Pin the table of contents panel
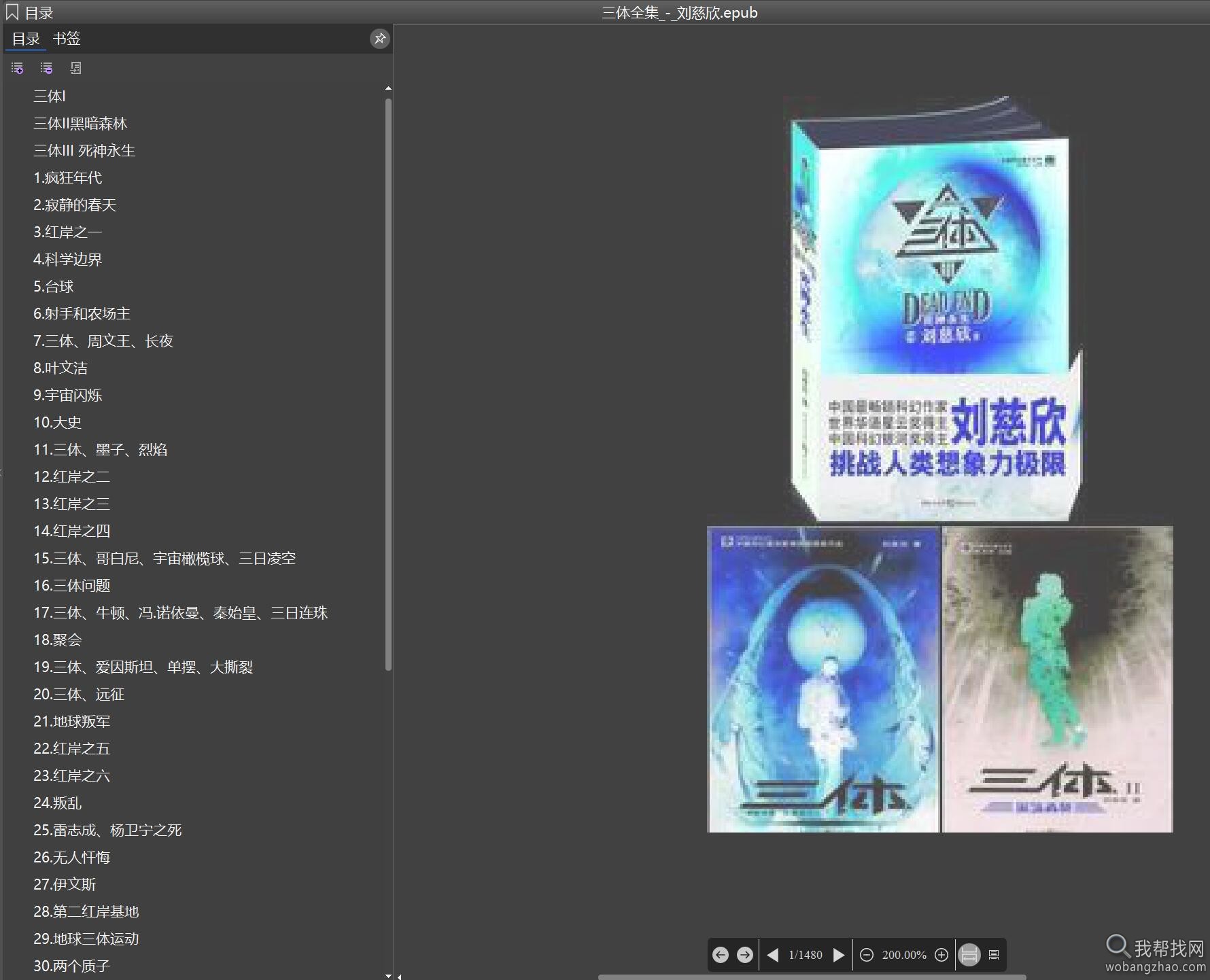 [x=379, y=39]
